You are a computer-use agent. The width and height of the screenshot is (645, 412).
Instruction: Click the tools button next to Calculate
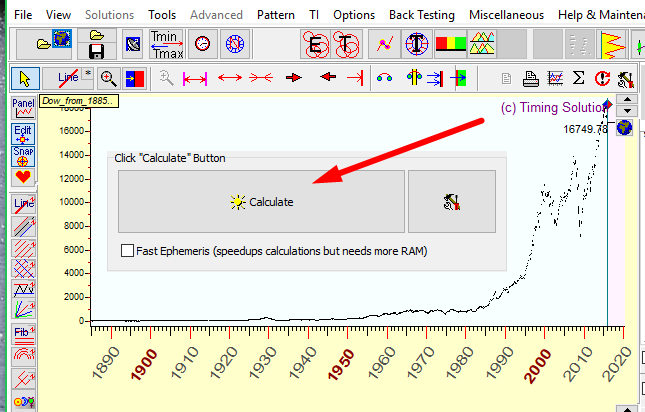[x=451, y=201]
